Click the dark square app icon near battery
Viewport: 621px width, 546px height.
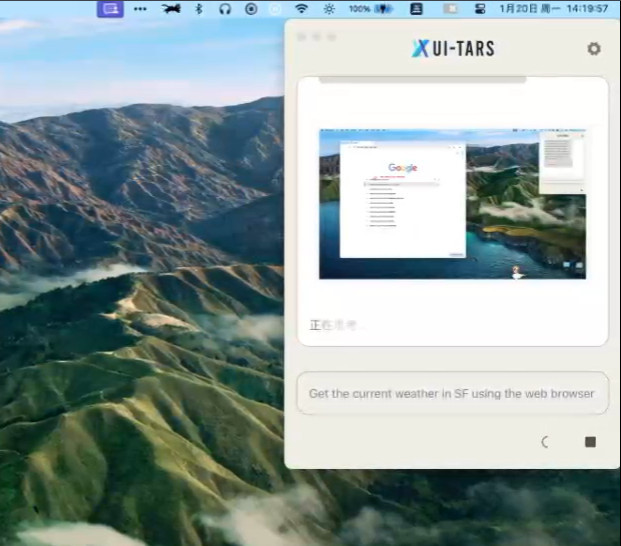416,9
